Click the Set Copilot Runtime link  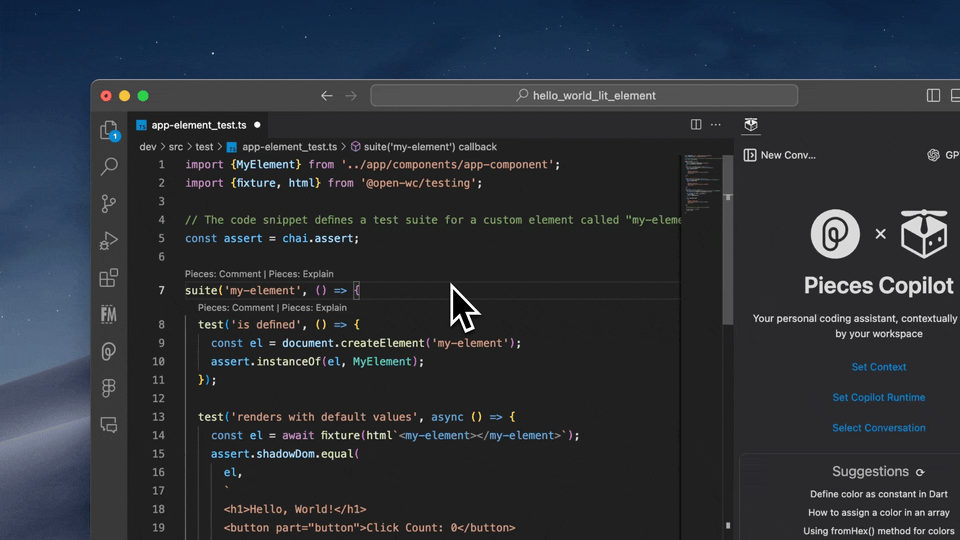(879, 397)
